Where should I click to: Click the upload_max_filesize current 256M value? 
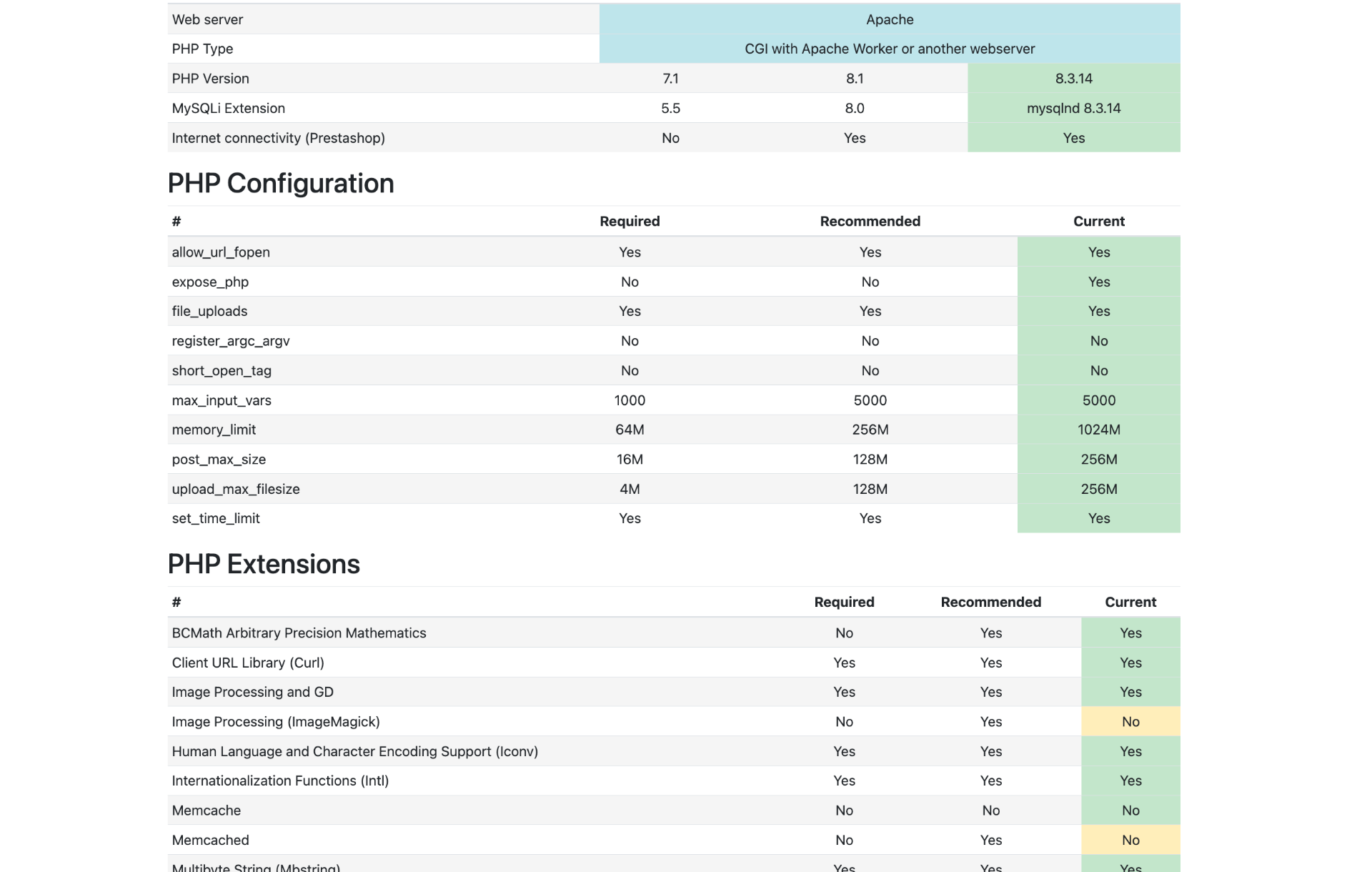click(x=1098, y=490)
